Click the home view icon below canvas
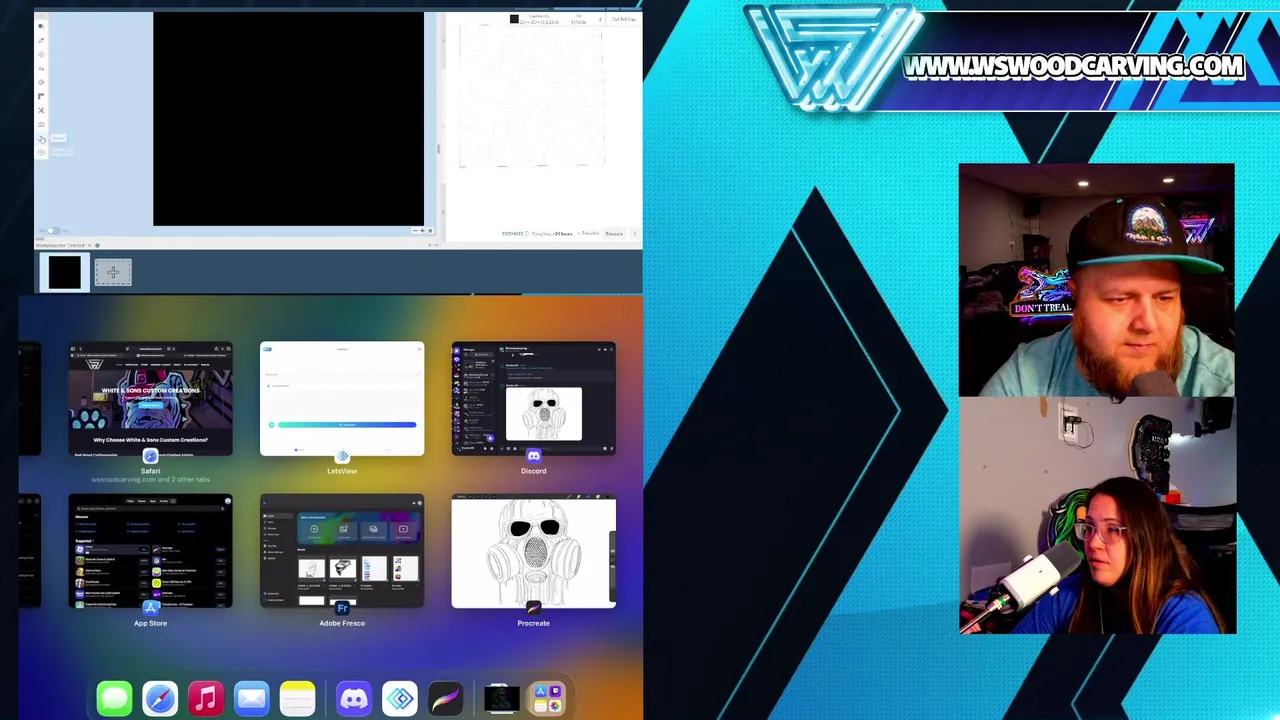 click(x=430, y=230)
